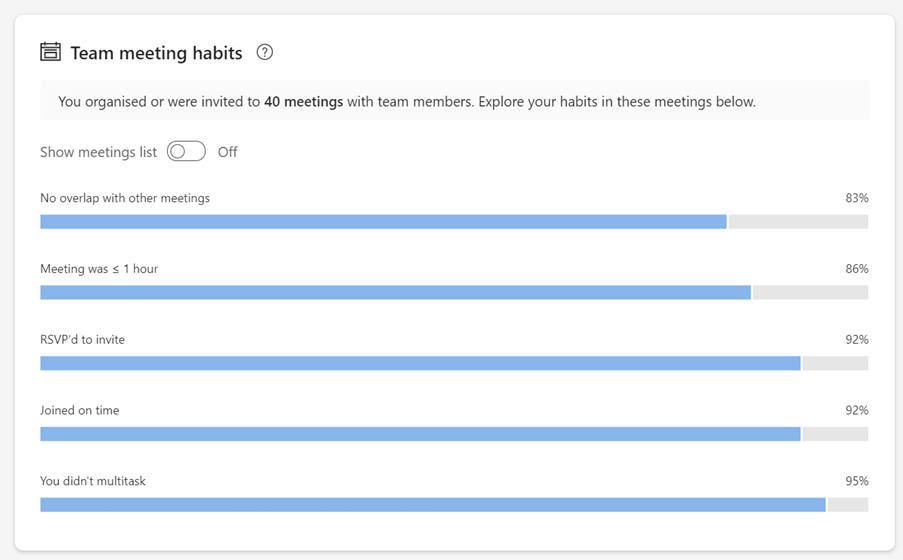
Task: Select the Joined on time label
Action: pos(79,411)
